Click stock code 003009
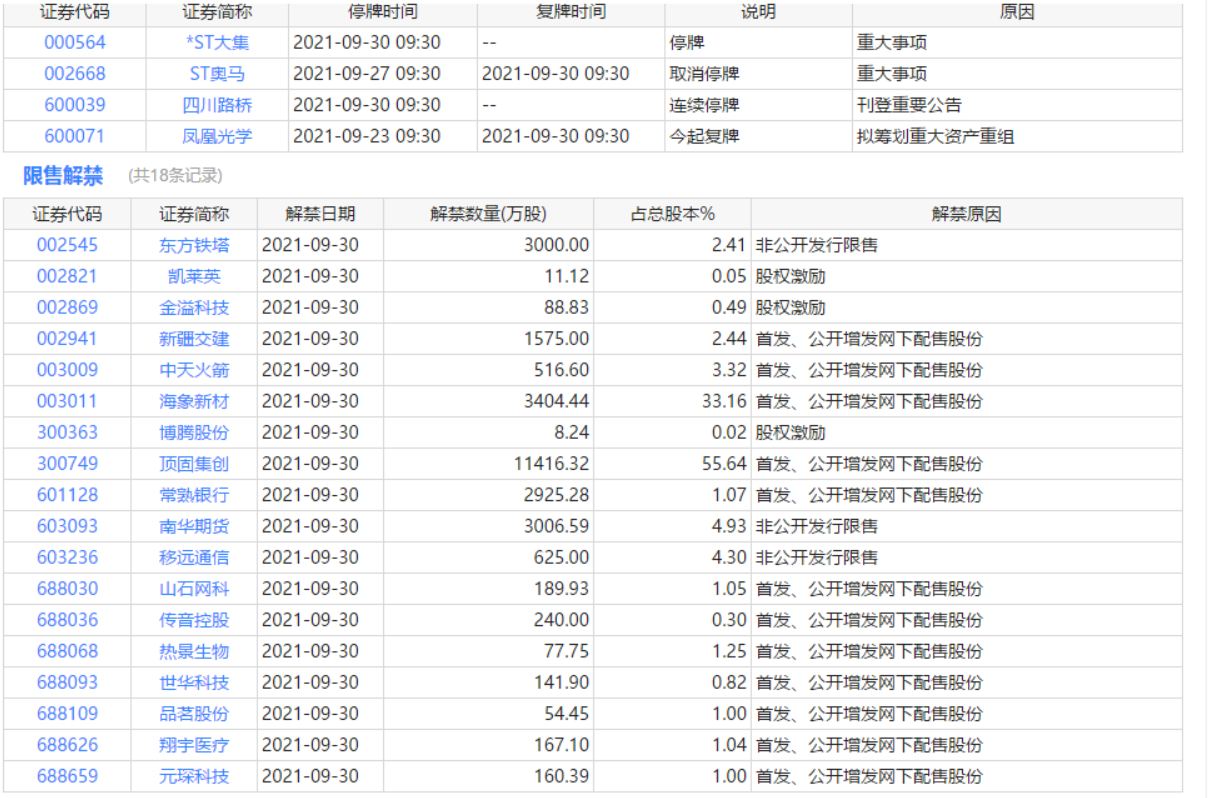The height and width of the screenshot is (798, 1208). 67,370
